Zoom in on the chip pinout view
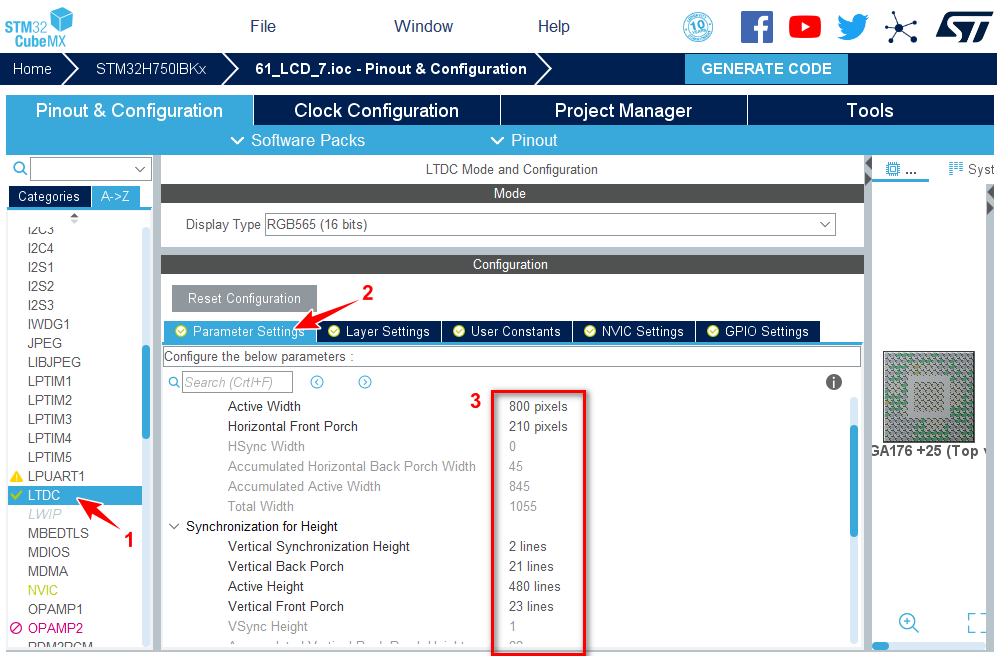The image size is (997, 656). 908,623
